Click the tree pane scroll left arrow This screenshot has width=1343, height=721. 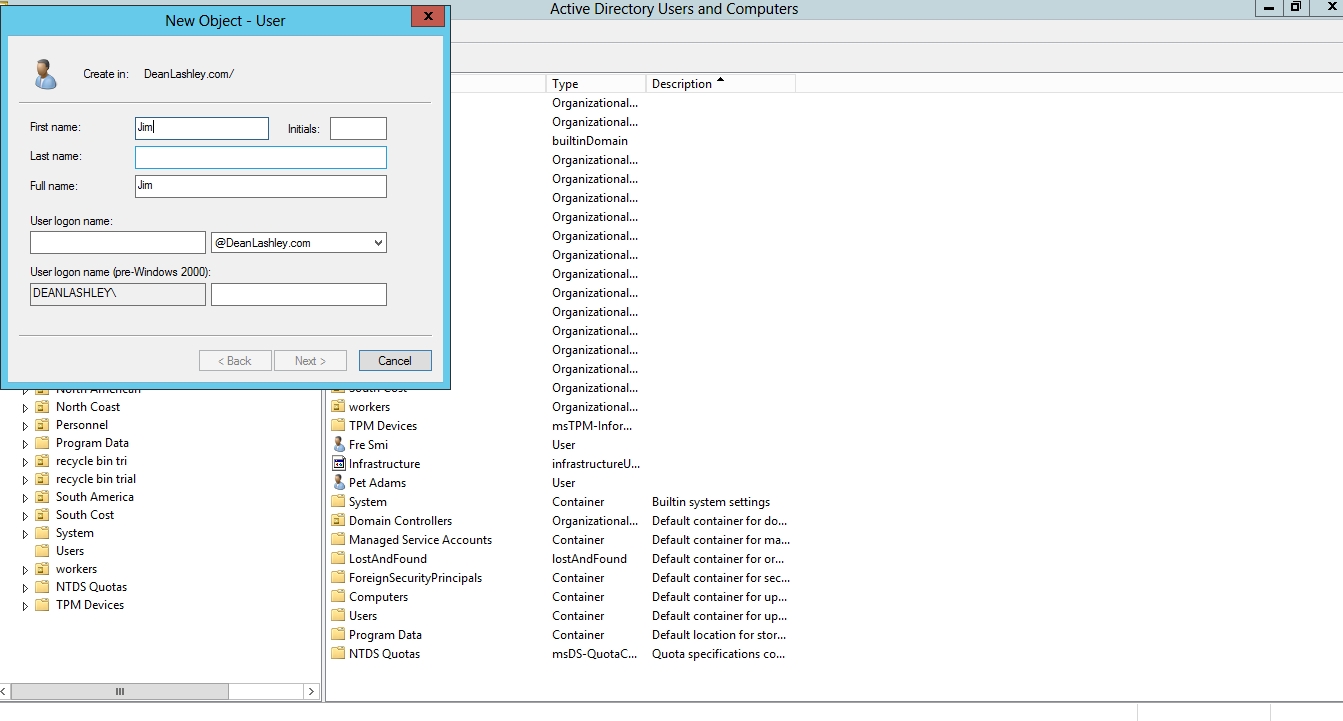[x=5, y=691]
